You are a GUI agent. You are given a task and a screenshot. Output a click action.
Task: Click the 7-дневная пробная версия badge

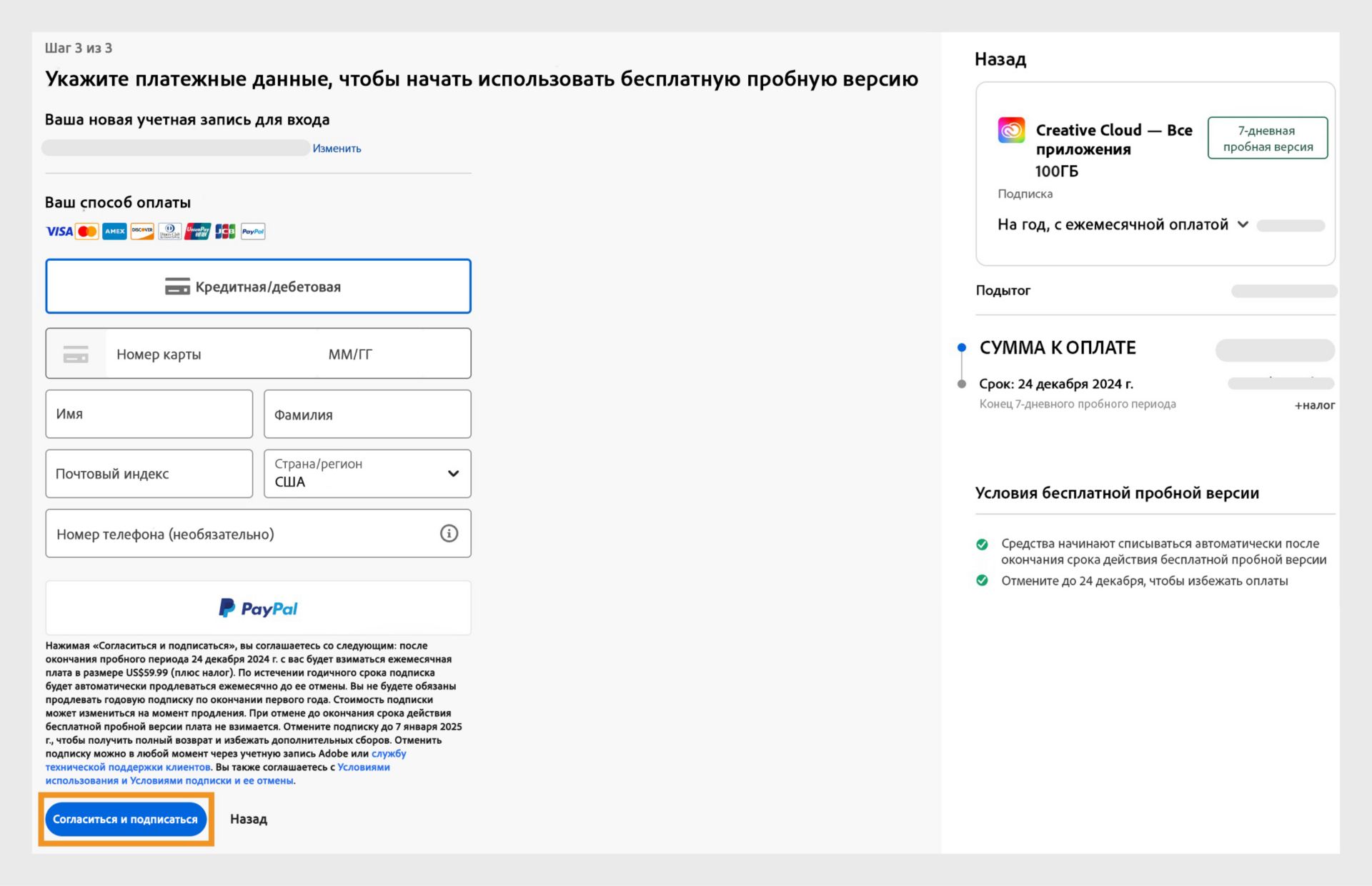click(x=1268, y=138)
